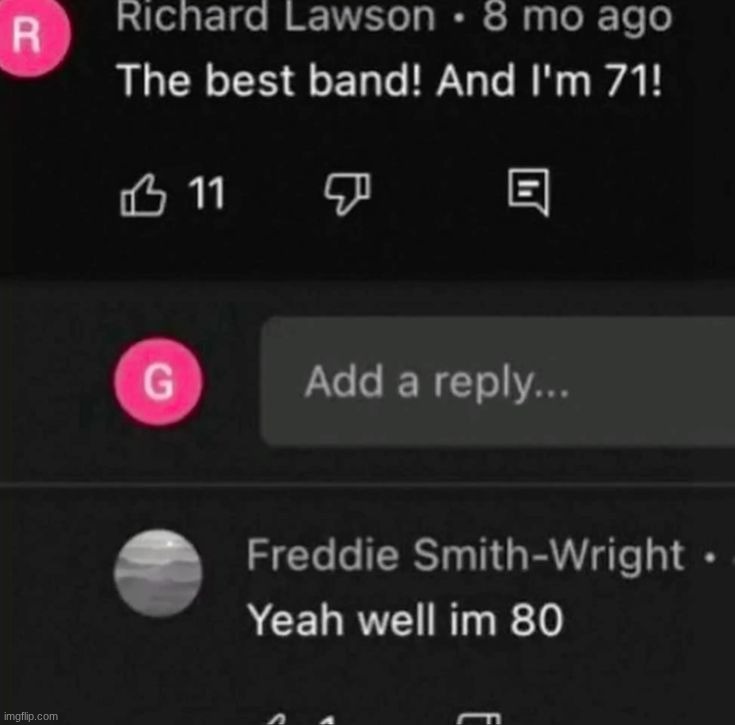Screen dimensions: 735x725
Task: Focus the 'Add a reply...' field
Action: point(498,382)
